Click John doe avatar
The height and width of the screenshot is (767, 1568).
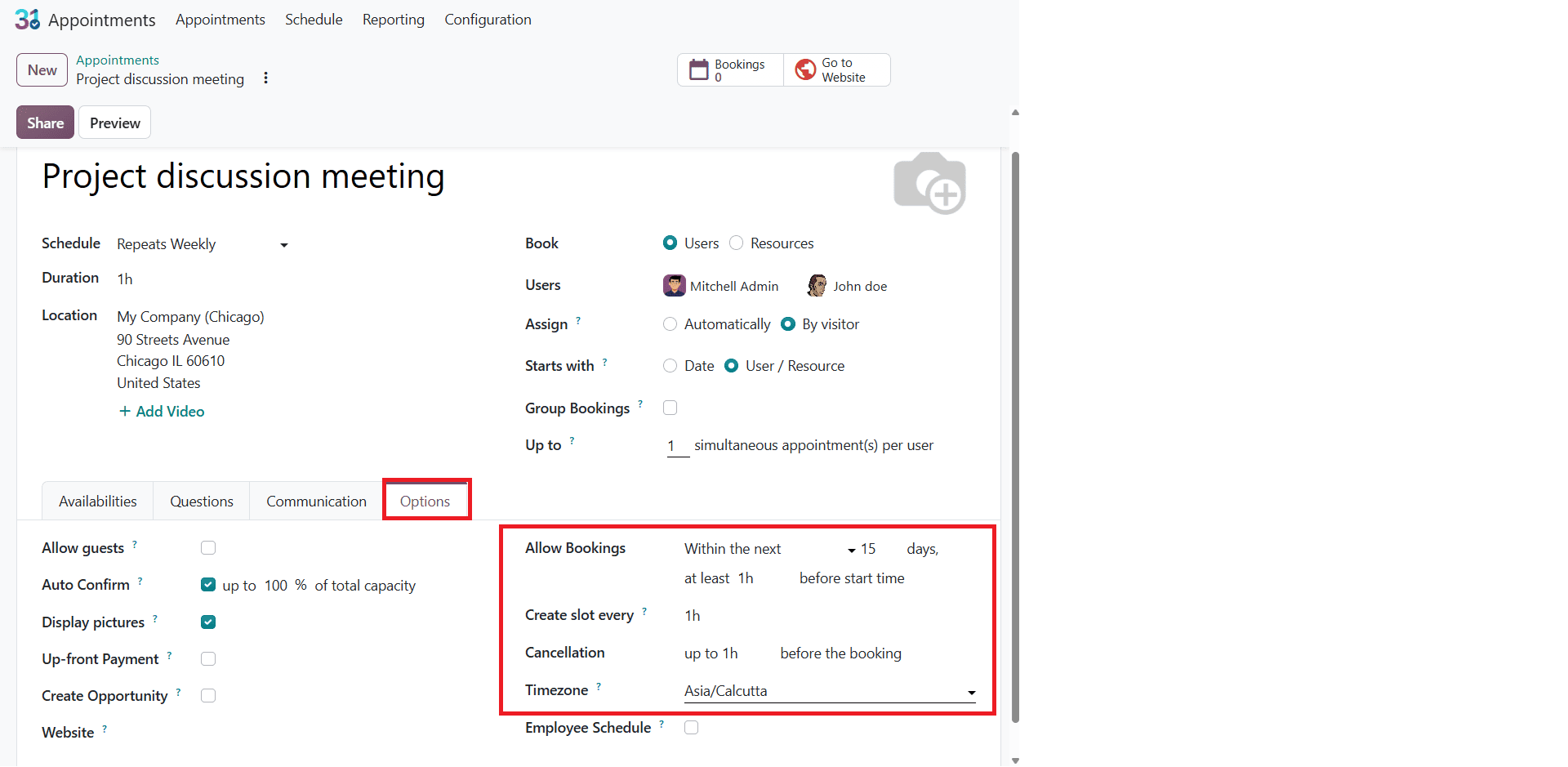(x=817, y=286)
